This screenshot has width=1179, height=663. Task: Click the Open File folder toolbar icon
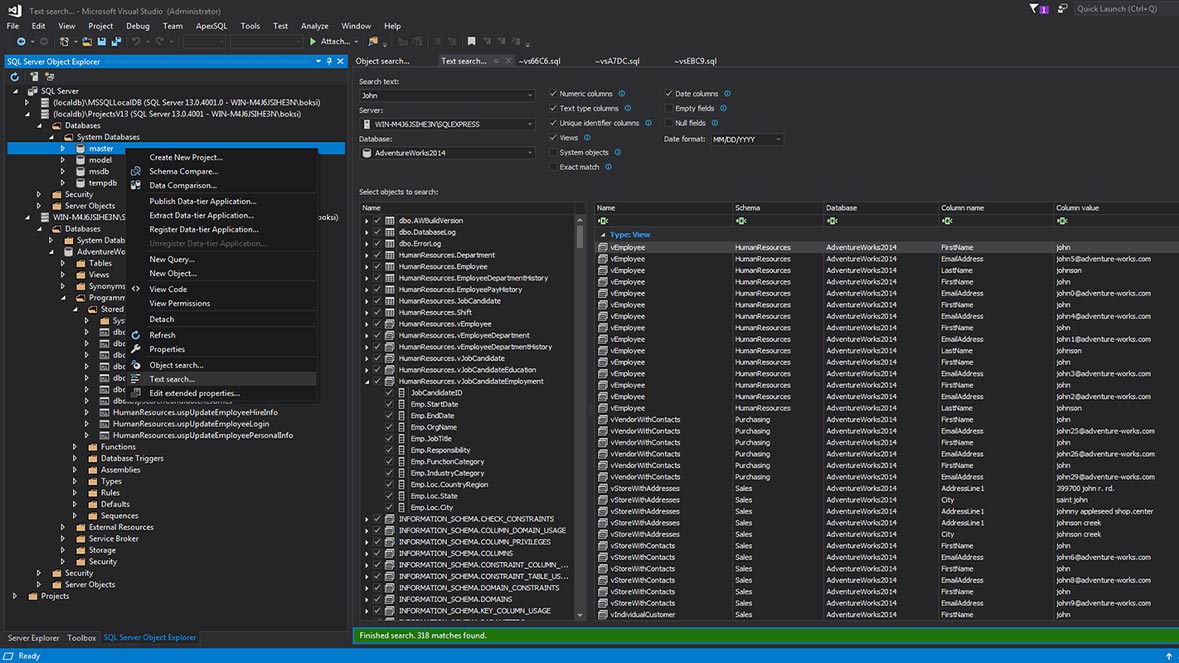(87, 41)
